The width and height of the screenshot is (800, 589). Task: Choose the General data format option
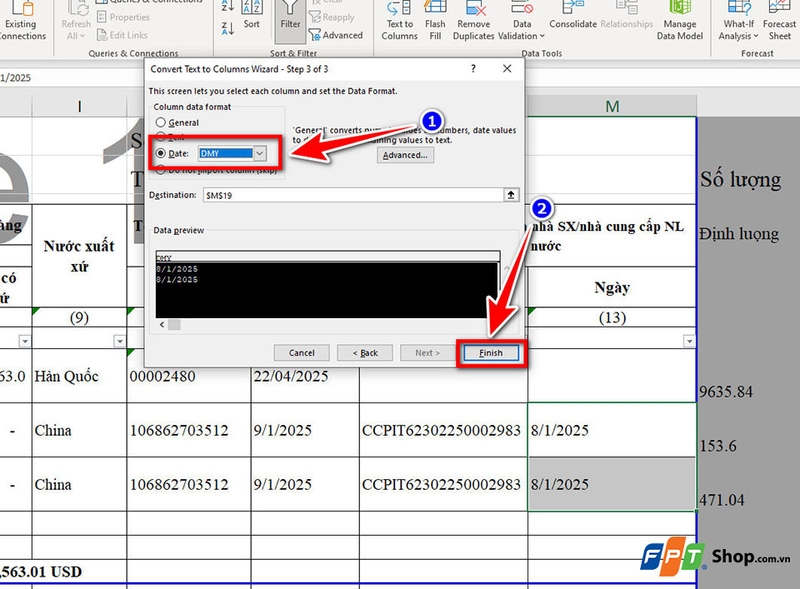click(x=161, y=123)
